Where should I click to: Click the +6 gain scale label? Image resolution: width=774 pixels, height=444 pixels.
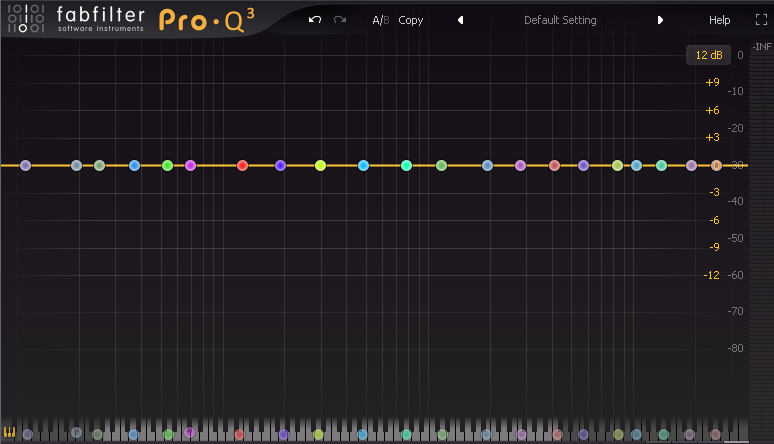[712, 111]
